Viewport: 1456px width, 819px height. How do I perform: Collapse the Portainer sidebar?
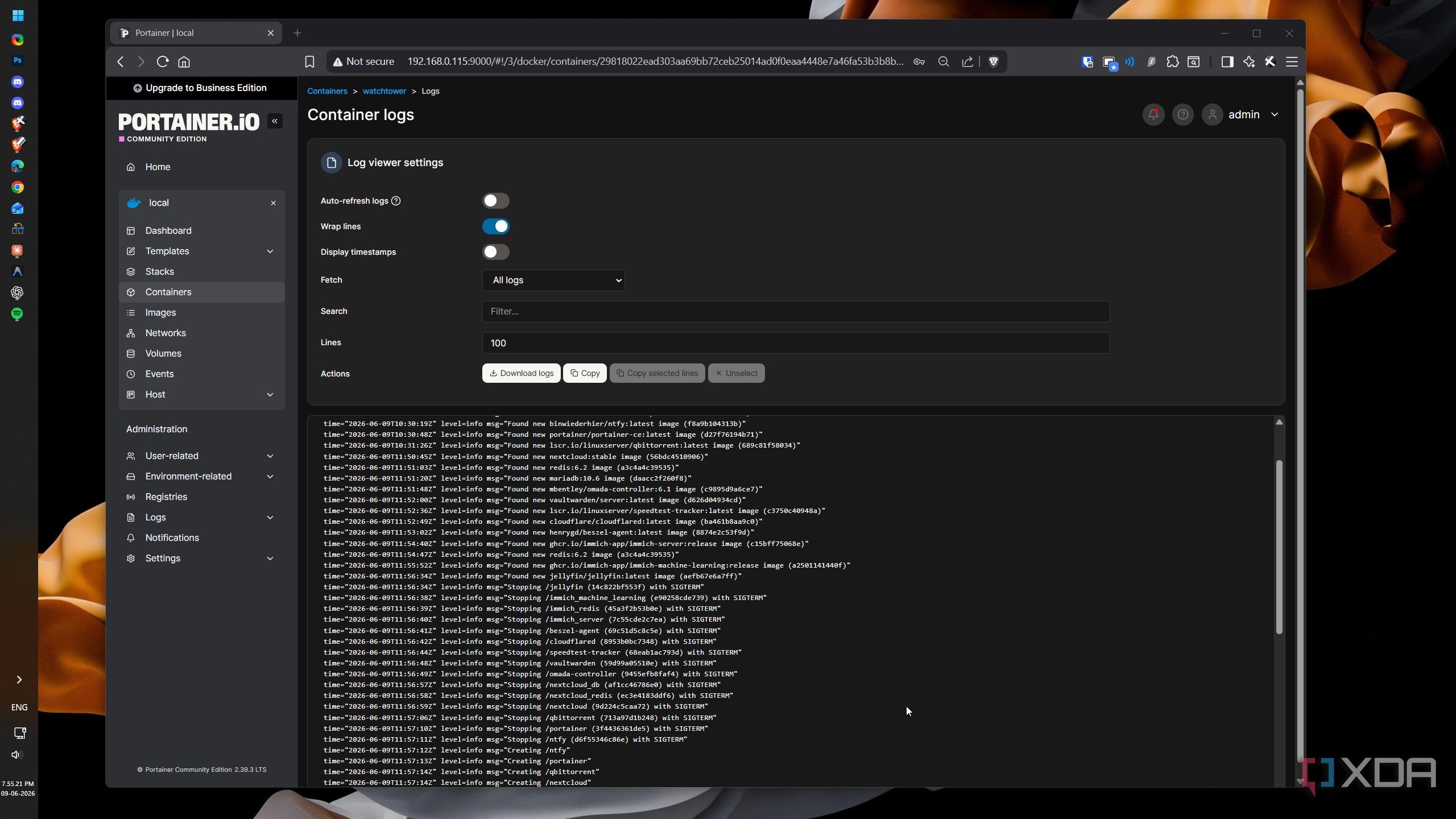click(x=275, y=121)
